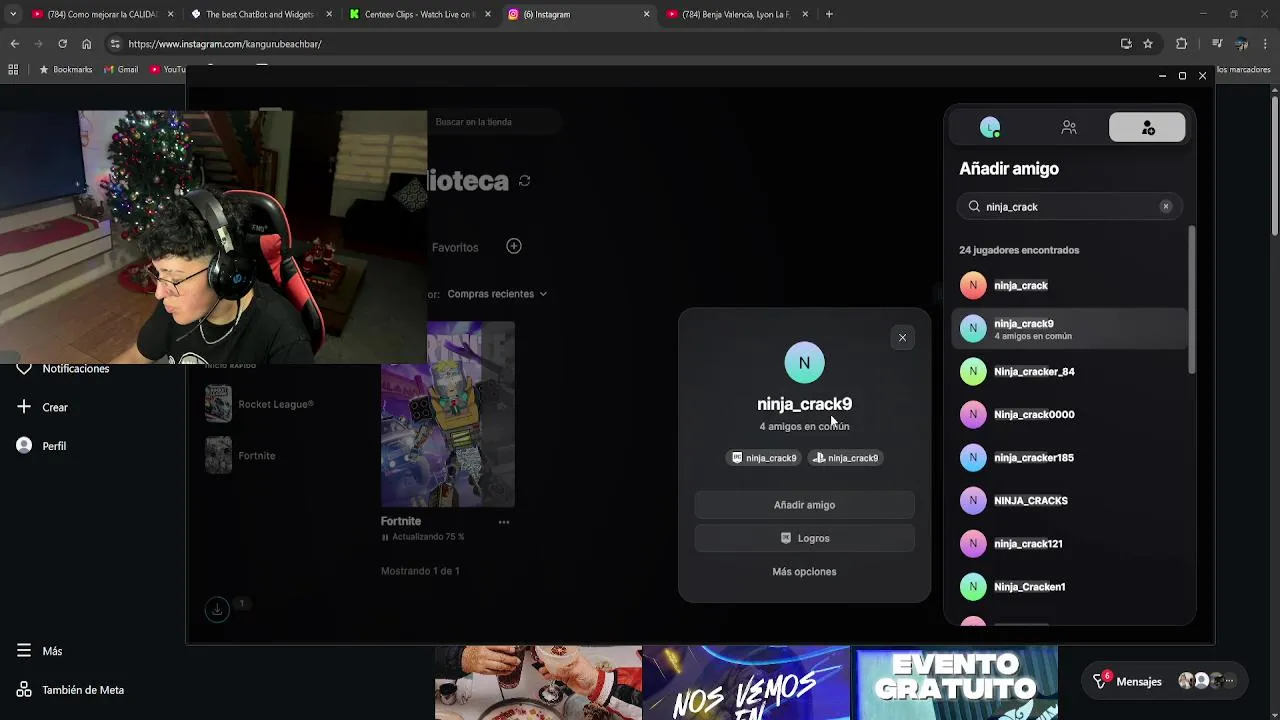The image size is (1280, 720).
Task: Select ninja_crack121 in the results
Action: click(1070, 543)
